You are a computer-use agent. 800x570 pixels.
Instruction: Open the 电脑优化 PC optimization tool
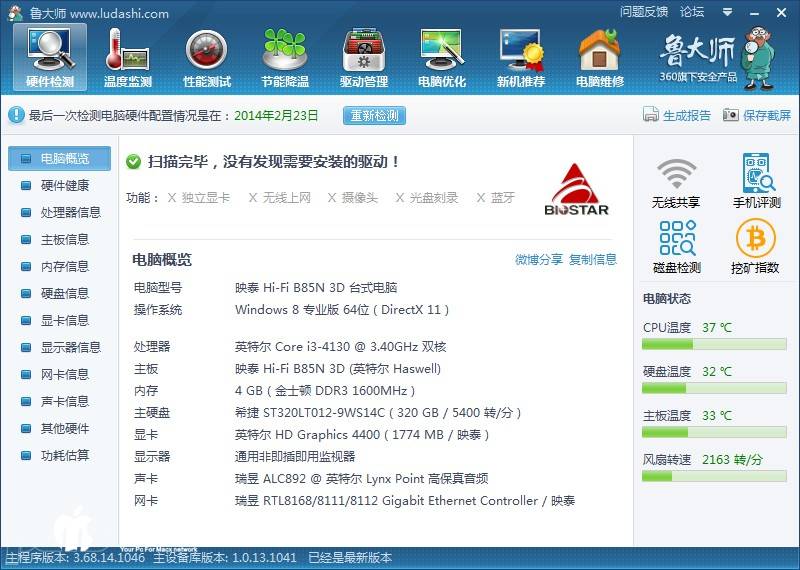tap(442, 57)
